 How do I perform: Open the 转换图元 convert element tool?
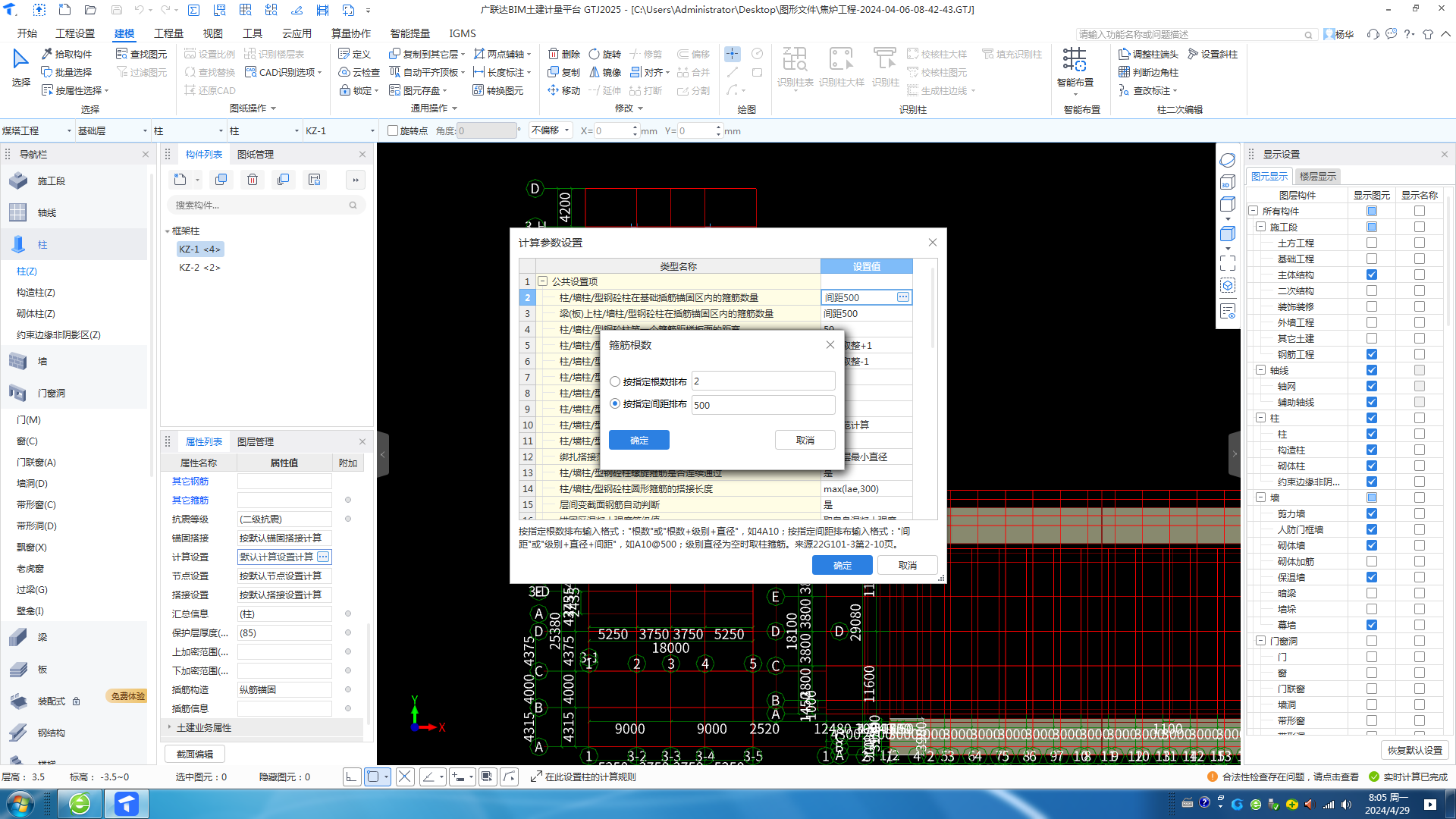(498, 90)
